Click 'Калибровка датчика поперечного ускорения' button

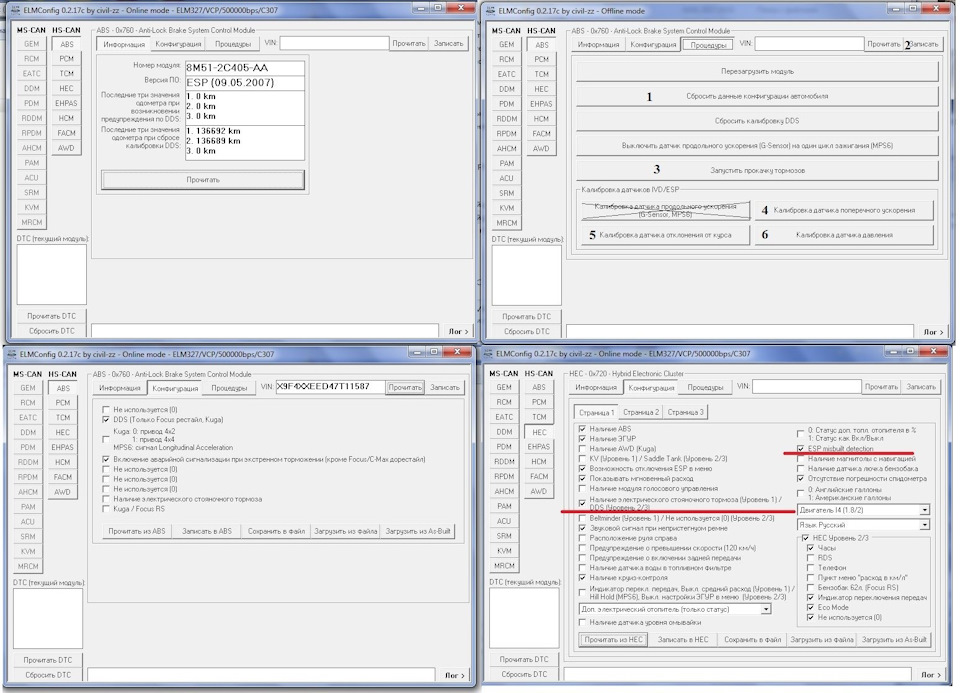tap(844, 210)
